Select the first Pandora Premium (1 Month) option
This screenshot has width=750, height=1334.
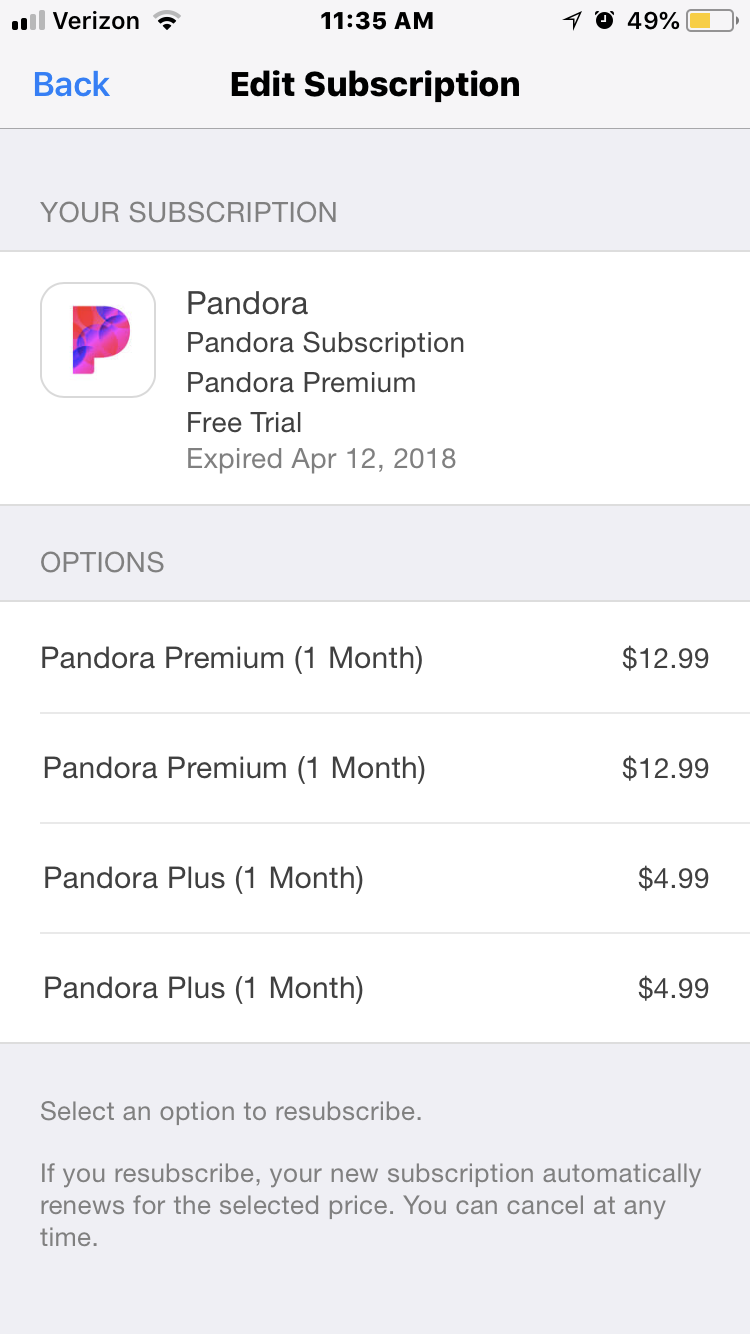click(232, 658)
